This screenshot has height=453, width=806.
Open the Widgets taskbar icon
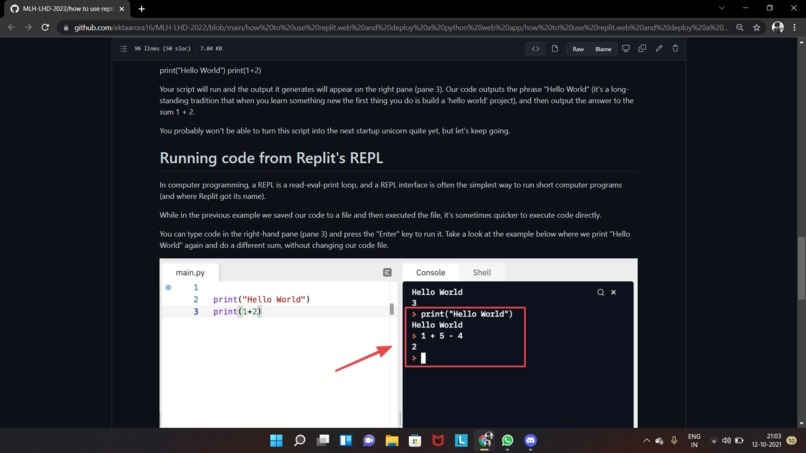(x=346, y=441)
